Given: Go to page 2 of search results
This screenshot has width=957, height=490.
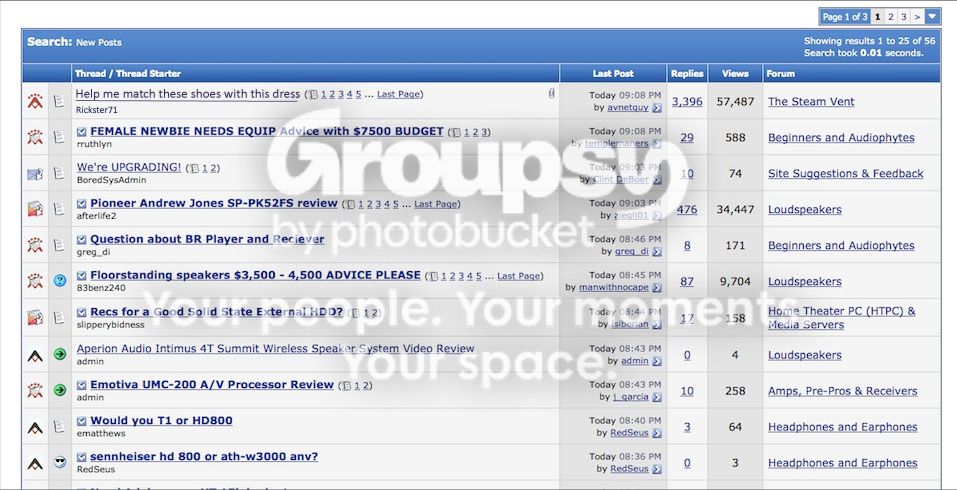Looking at the screenshot, I should tap(890, 17).
